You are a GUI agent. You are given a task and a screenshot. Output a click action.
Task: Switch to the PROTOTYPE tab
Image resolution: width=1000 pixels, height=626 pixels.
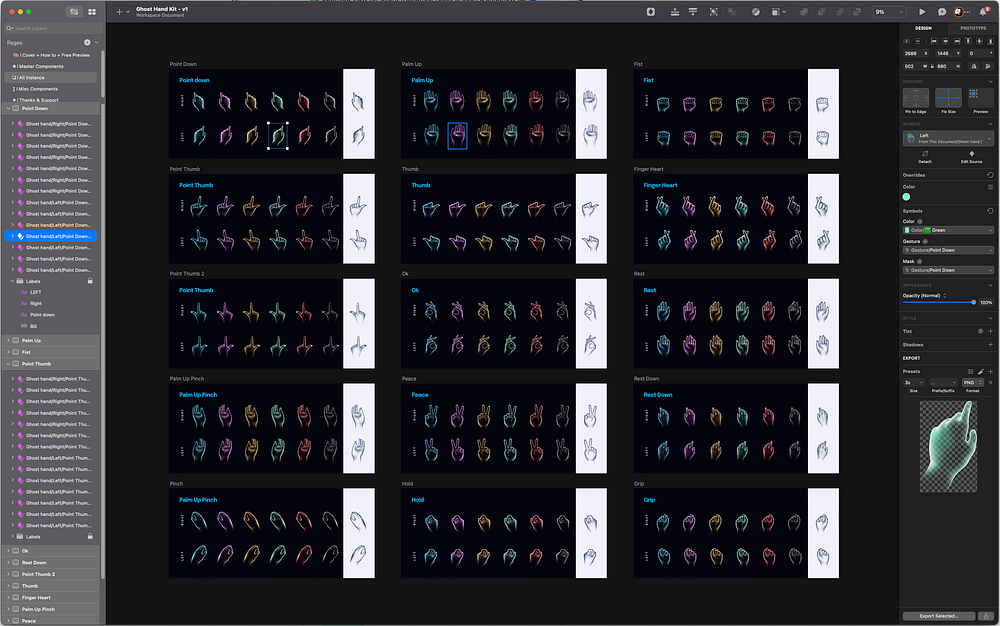tap(973, 28)
